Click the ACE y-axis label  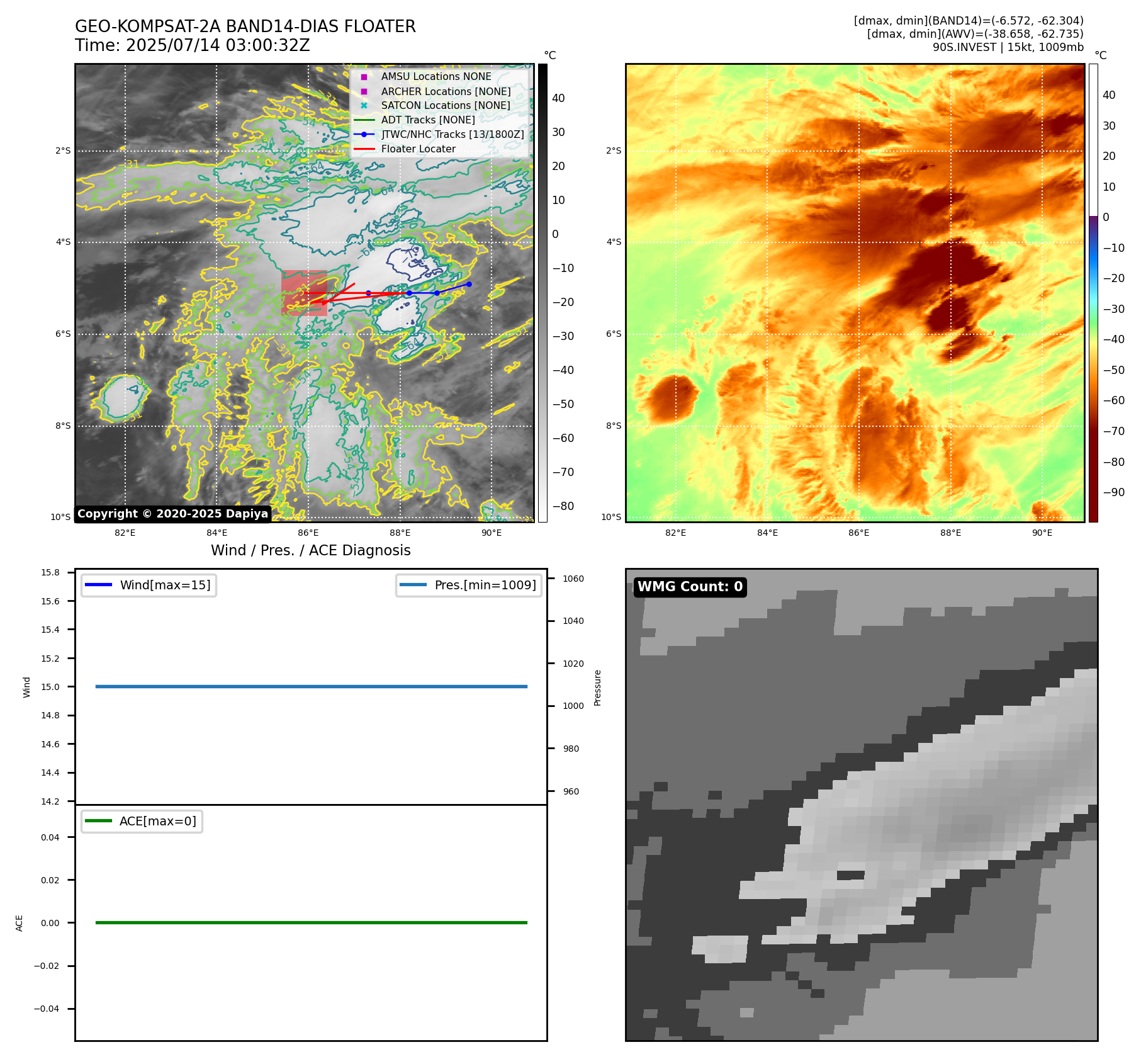pos(20,923)
